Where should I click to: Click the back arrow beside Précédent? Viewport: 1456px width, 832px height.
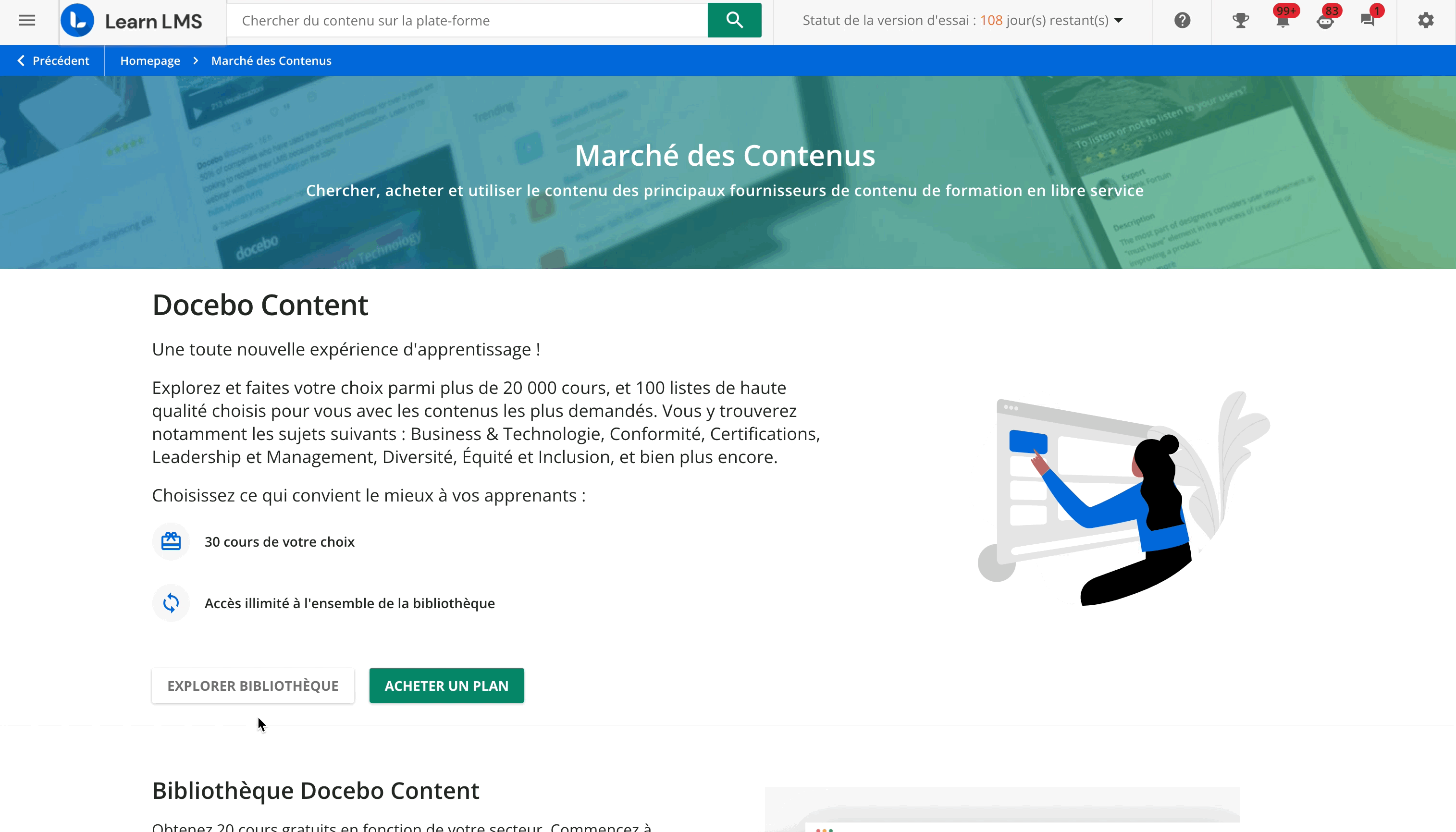[21, 60]
